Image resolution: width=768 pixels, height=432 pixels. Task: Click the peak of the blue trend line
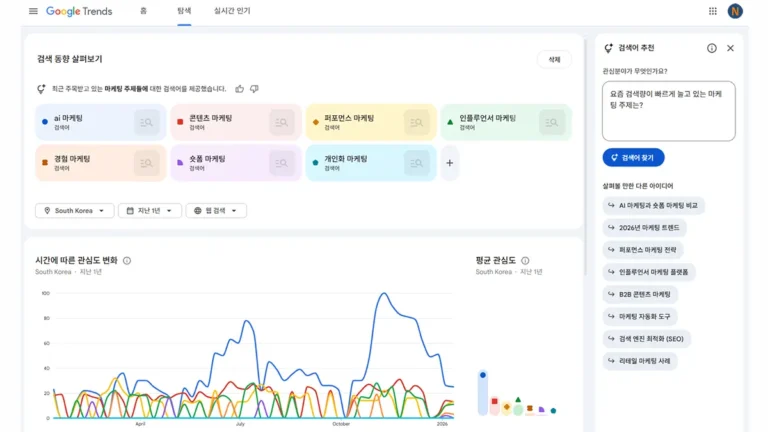384,293
